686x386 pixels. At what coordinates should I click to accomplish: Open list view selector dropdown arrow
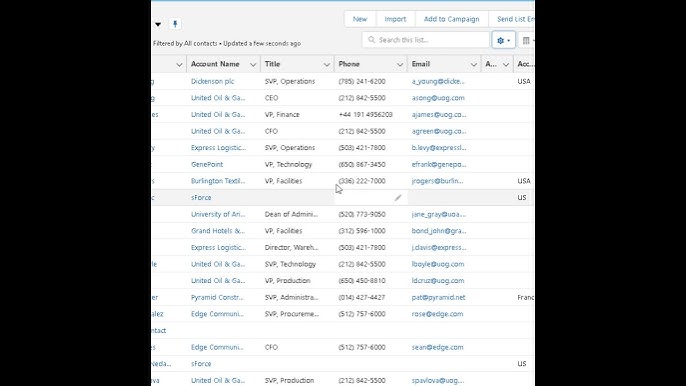[158, 24]
